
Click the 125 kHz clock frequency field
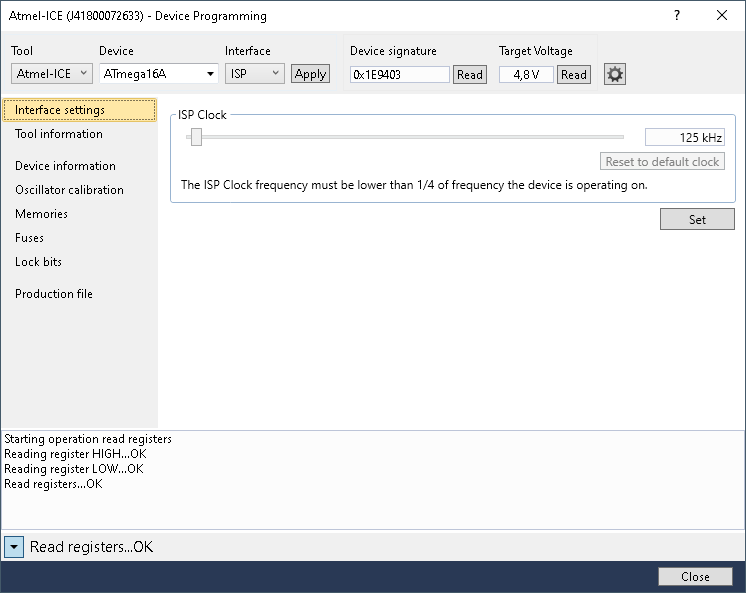pyautogui.click(x=684, y=138)
